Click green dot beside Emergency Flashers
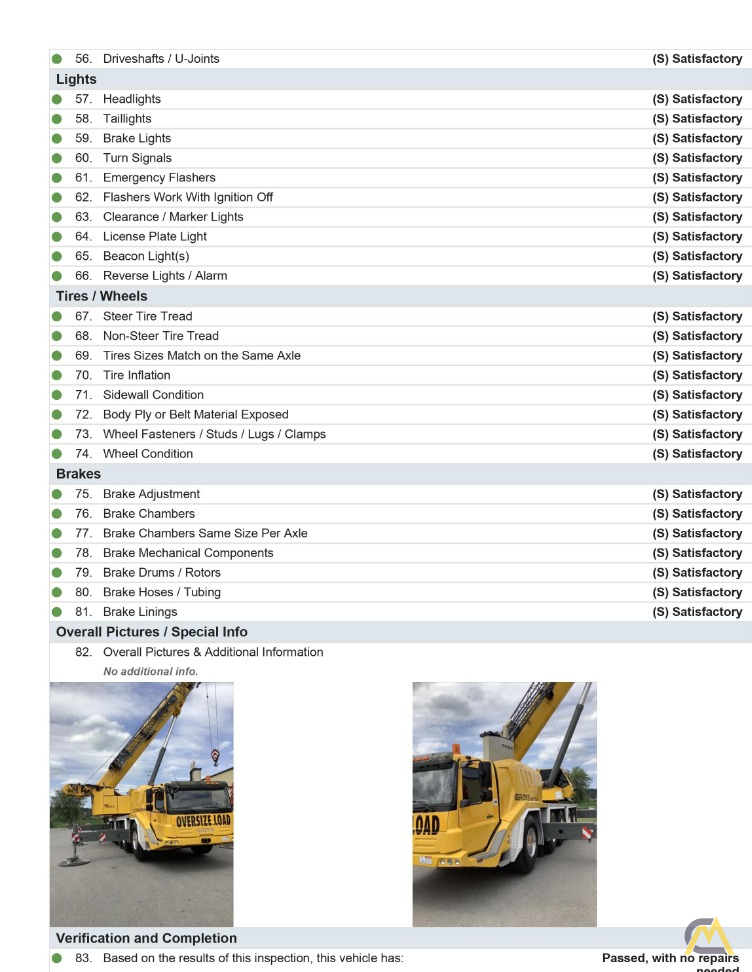The image size is (752, 972). pos(57,178)
